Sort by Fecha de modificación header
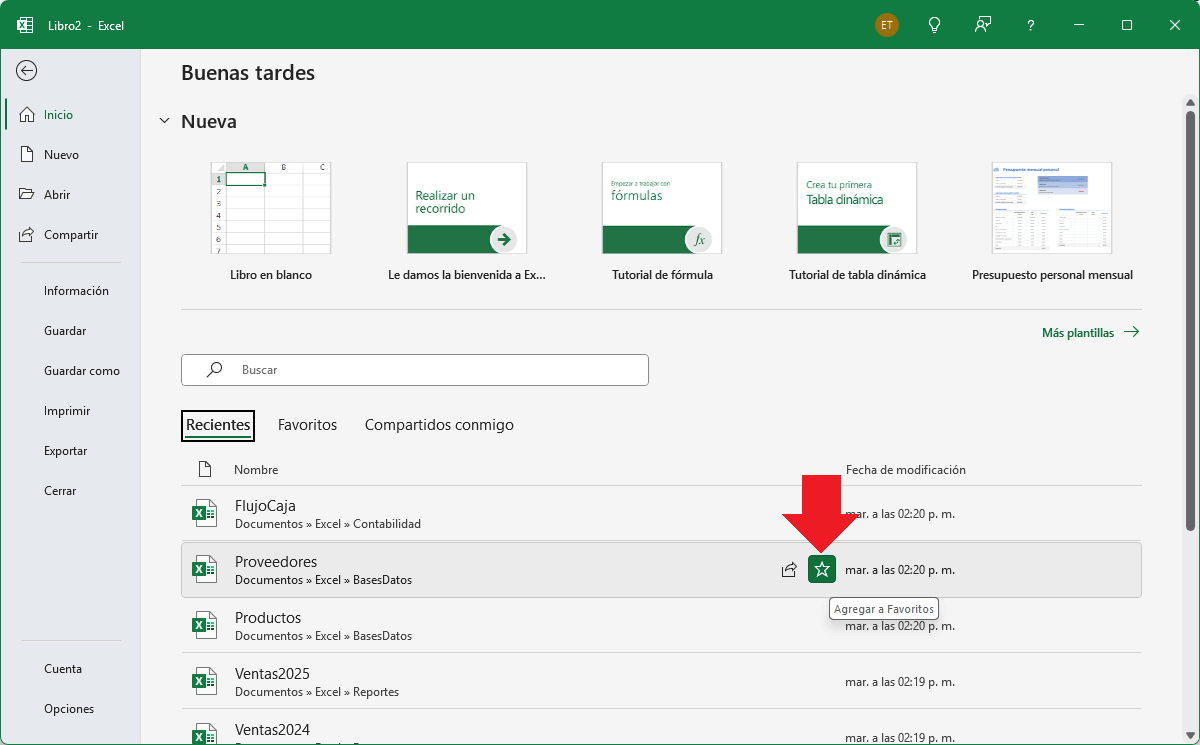The height and width of the screenshot is (745, 1200). pyautogui.click(x=906, y=470)
